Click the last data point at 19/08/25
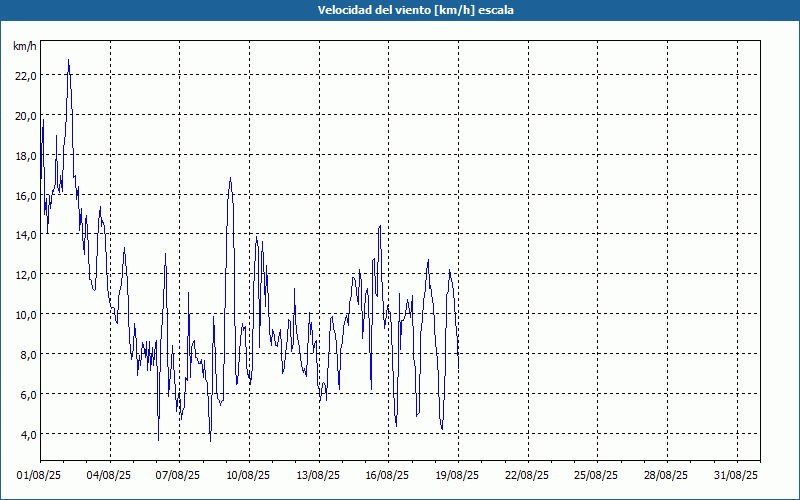Viewport: 800px width, 500px height. tap(459, 367)
